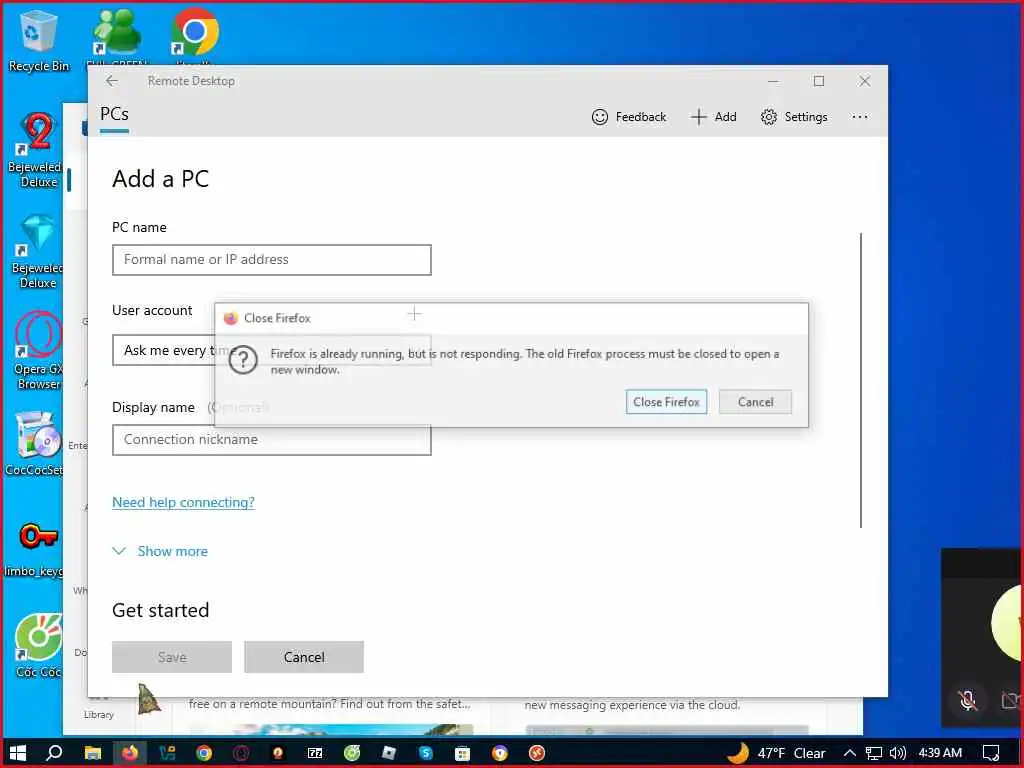Image resolution: width=1024 pixels, height=768 pixels.
Task: Open the User account dropdown
Action: (x=163, y=350)
